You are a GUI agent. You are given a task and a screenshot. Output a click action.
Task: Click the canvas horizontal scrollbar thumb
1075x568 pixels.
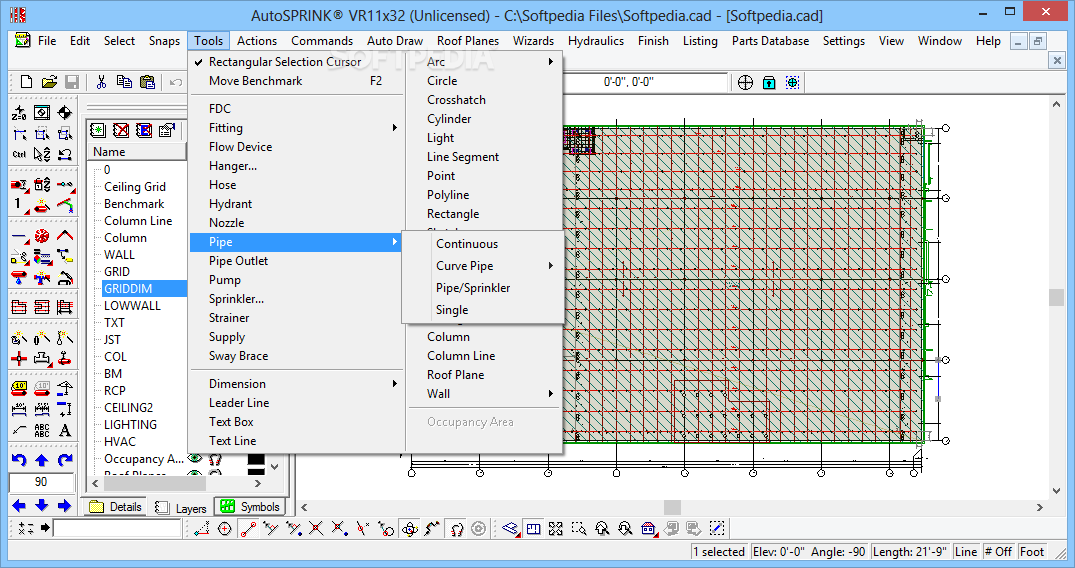[673, 508]
